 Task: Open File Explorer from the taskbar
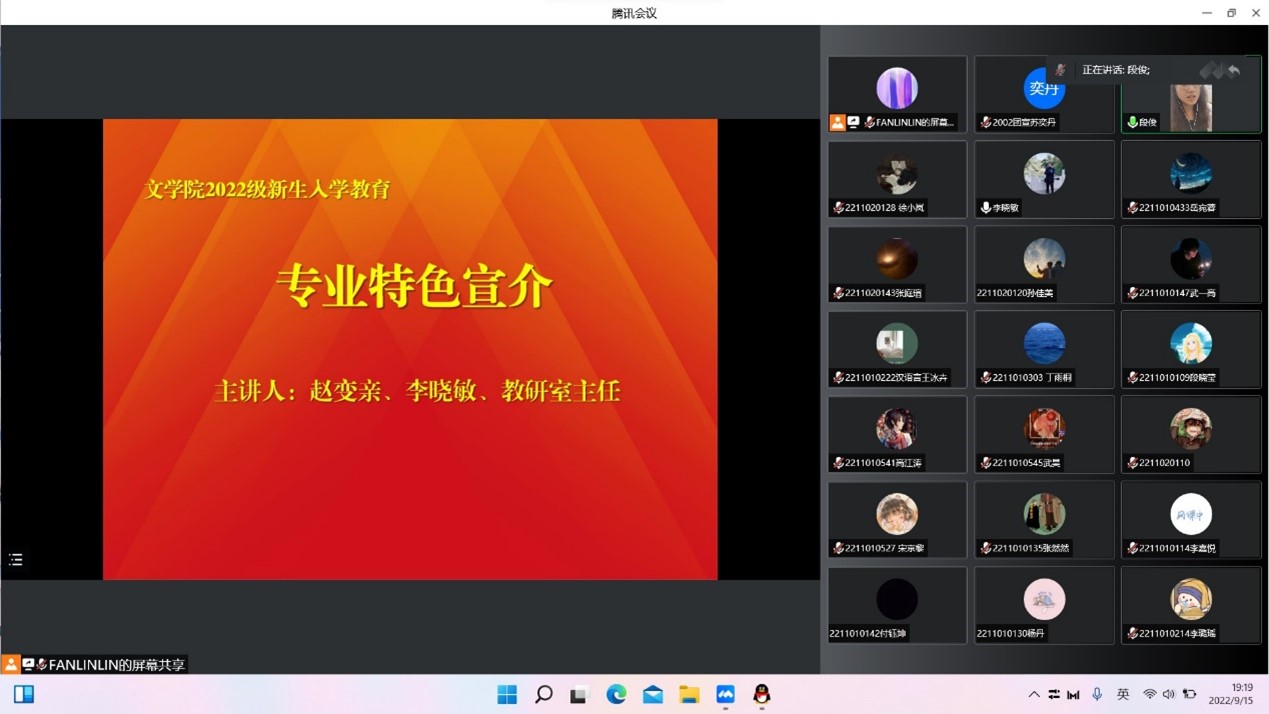pyautogui.click(x=689, y=695)
